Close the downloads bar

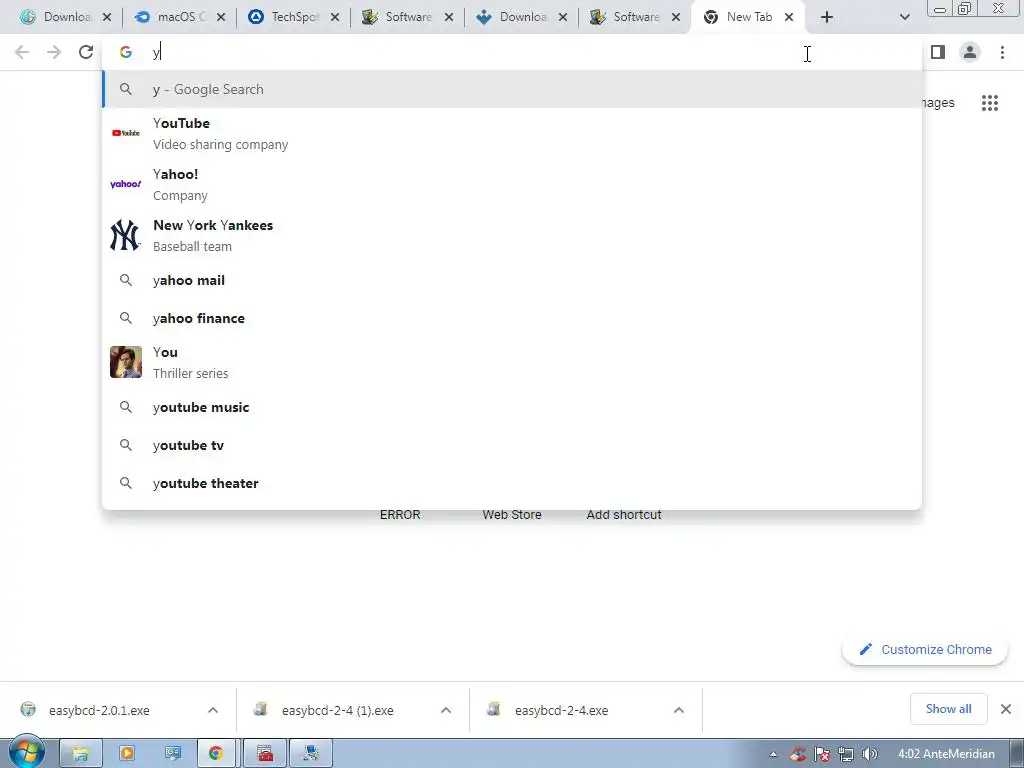1006,709
